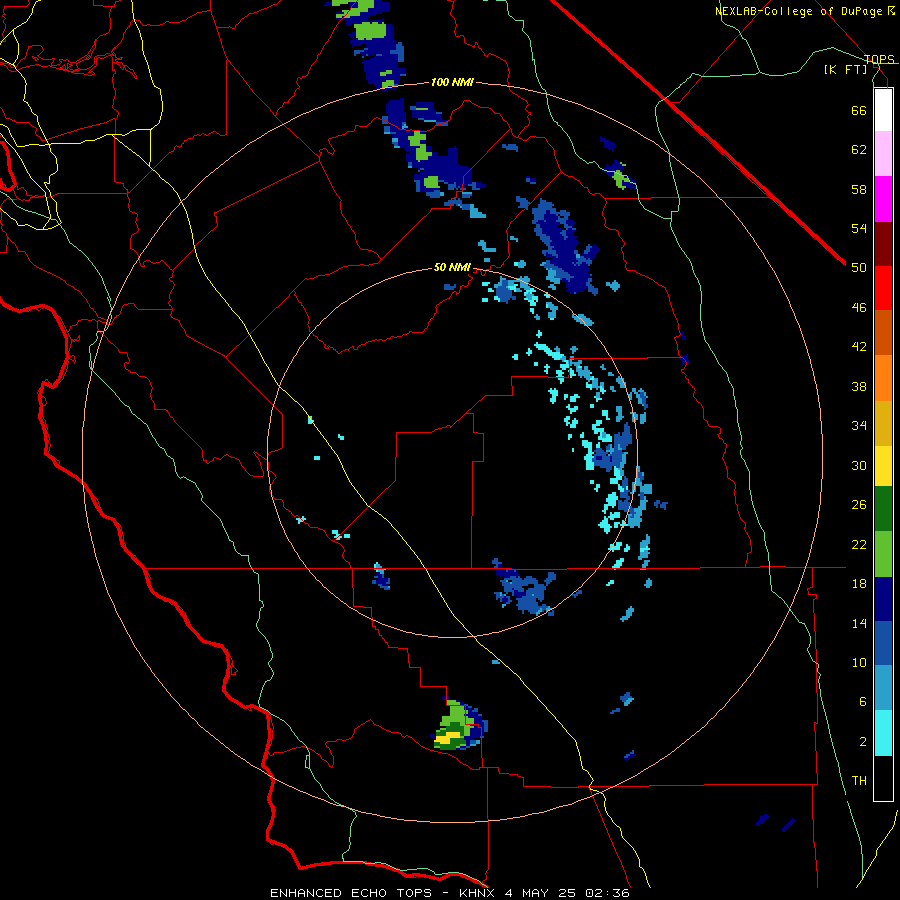
Task: Select the bright red legend segment
Action: (883, 288)
